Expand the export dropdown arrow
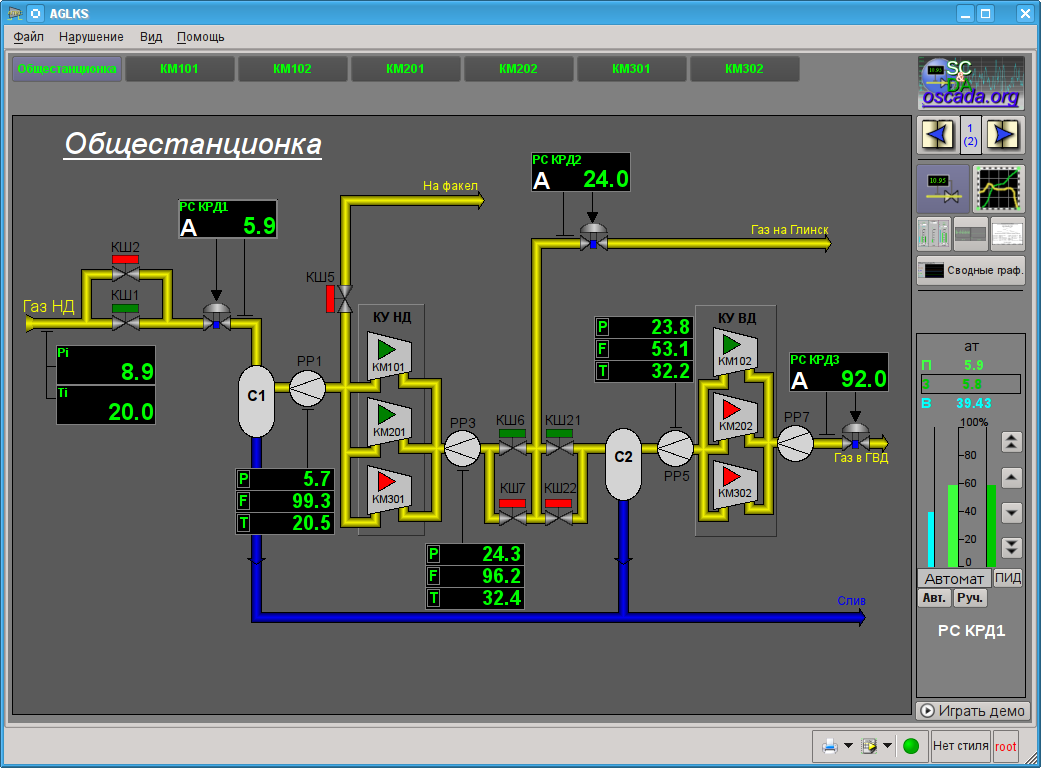This screenshot has width=1041, height=768. point(887,746)
